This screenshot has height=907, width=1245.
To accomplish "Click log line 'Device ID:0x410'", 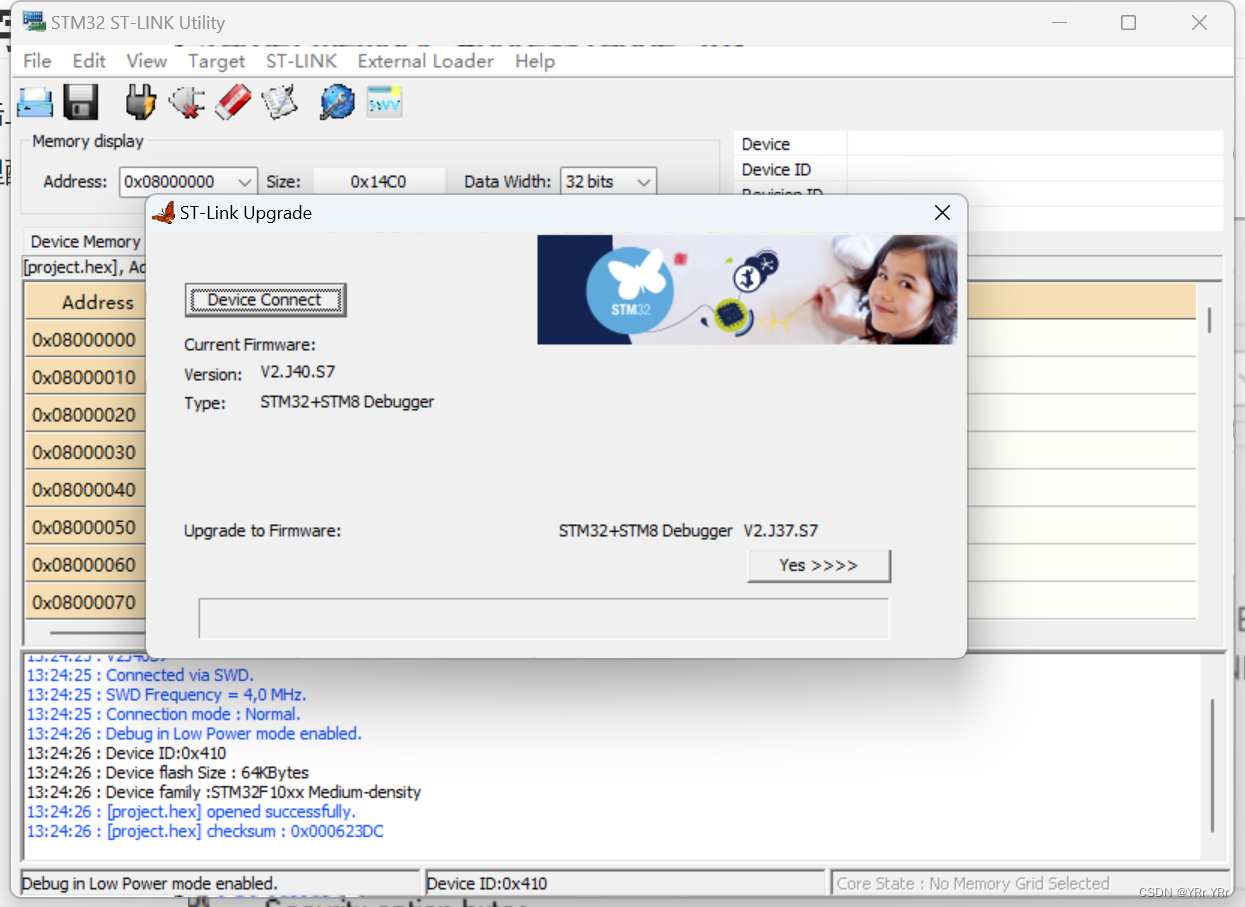I will point(126,753).
